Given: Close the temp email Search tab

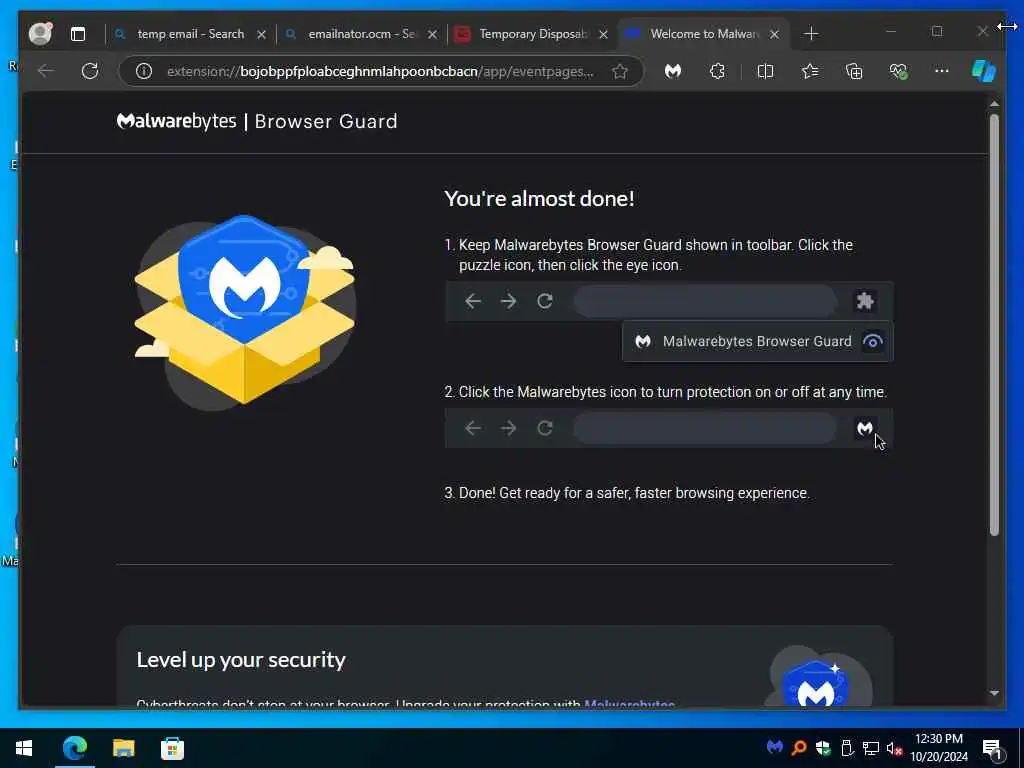Looking at the screenshot, I should pyautogui.click(x=261, y=35).
